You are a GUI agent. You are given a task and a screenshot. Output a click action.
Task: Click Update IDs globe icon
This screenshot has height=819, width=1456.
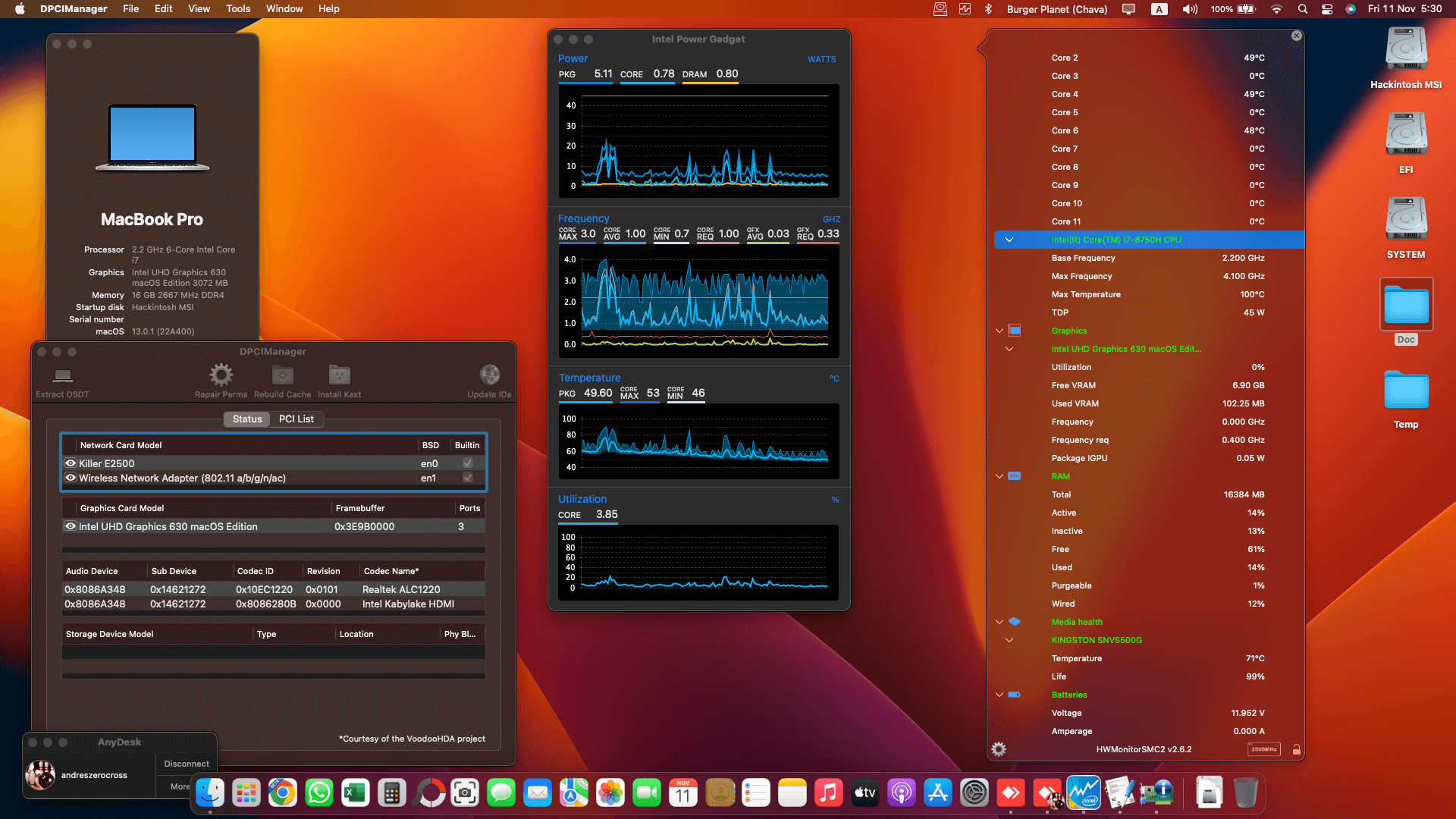click(489, 375)
